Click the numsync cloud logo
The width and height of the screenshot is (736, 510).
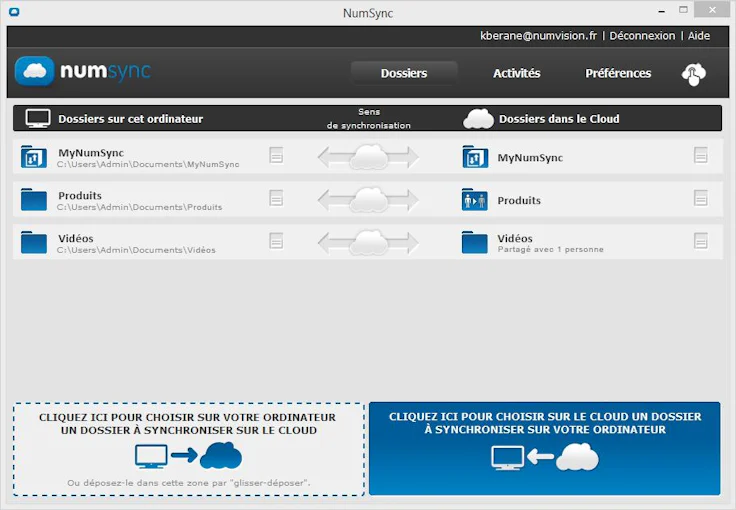(x=34, y=71)
